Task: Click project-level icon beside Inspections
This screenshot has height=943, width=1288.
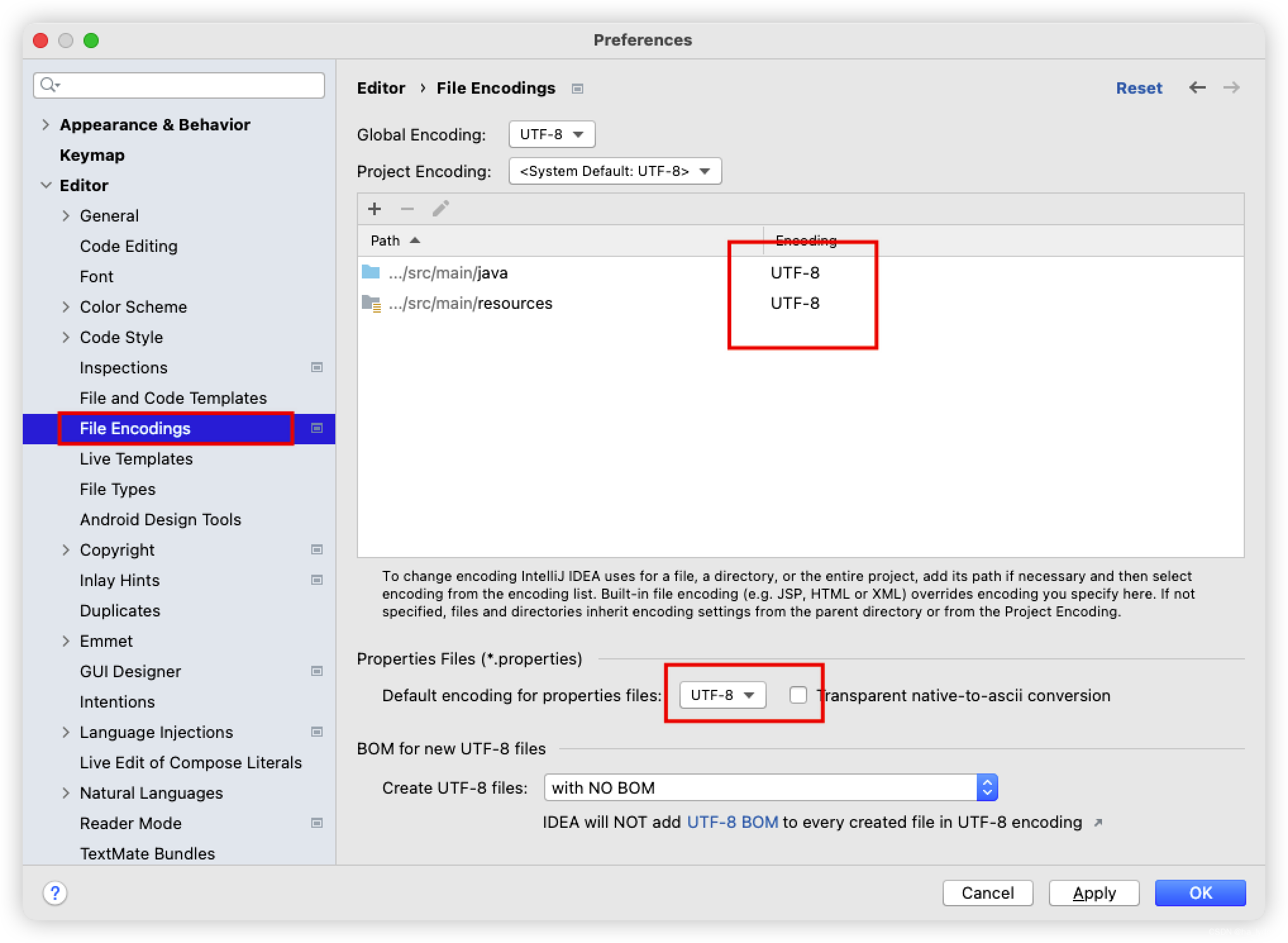Action: pos(317,368)
